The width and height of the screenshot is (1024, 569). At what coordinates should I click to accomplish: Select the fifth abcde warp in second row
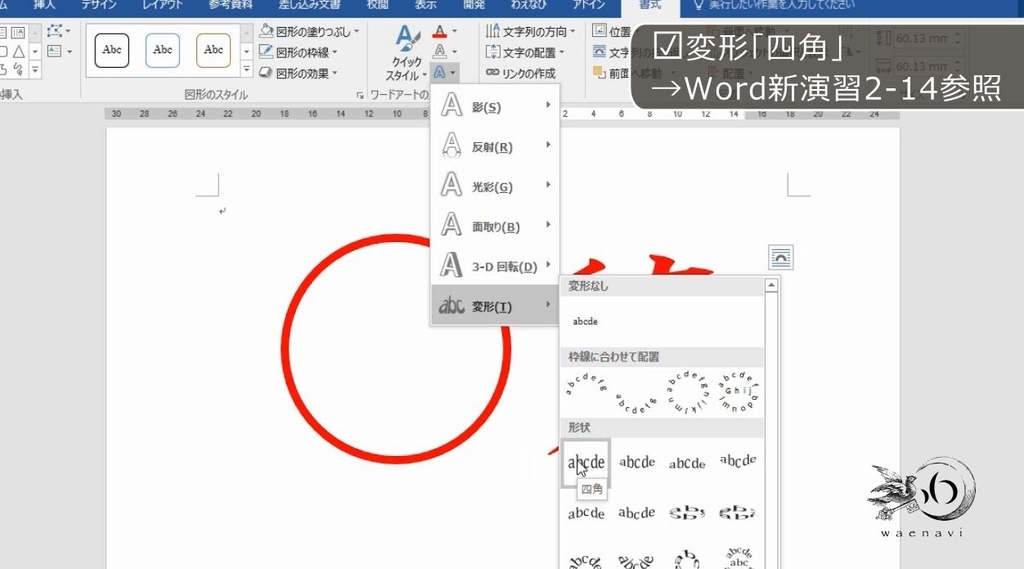586,513
